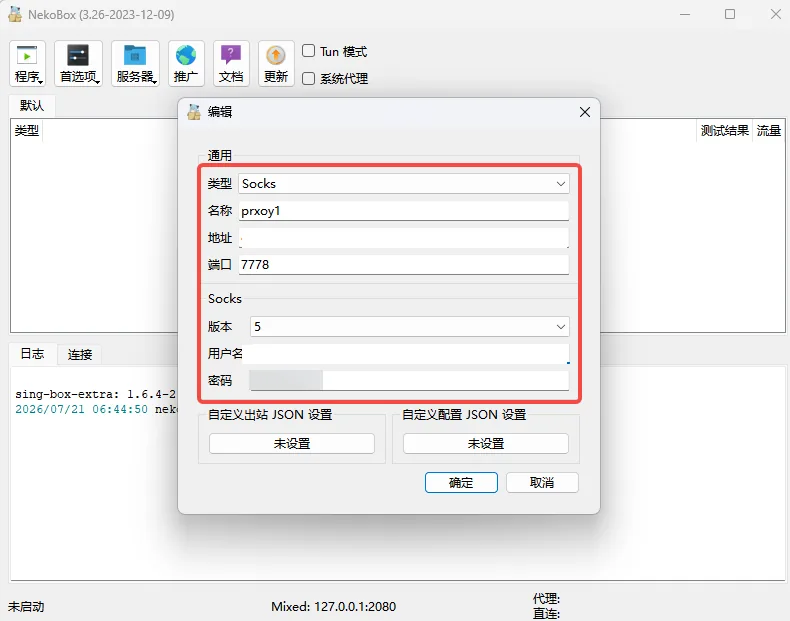The image size is (790, 621).
Task: Open the 服务器 (Server) toolbar menu
Action: tap(136, 63)
